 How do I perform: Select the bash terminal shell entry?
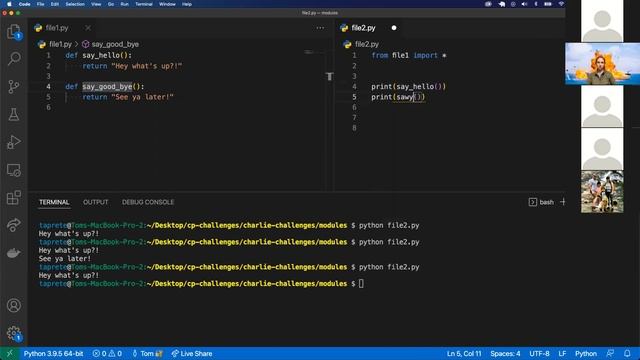click(541, 202)
